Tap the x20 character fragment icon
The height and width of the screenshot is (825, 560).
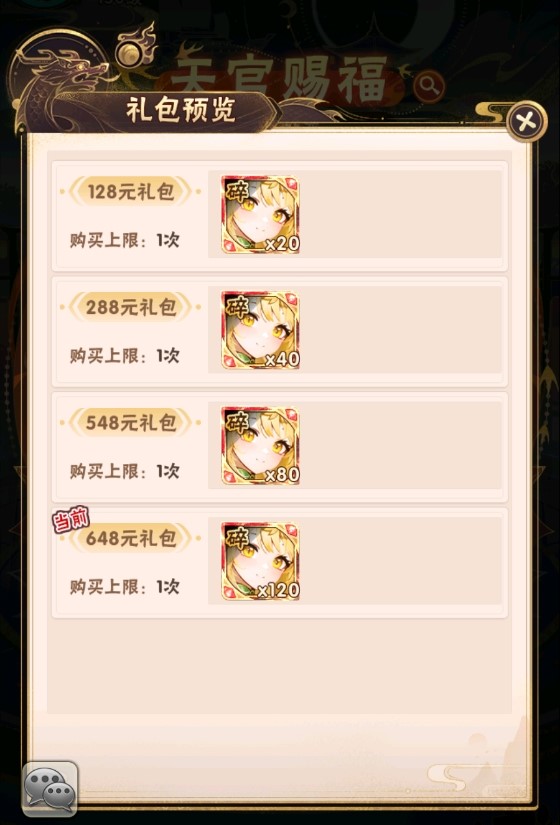[x=261, y=215]
